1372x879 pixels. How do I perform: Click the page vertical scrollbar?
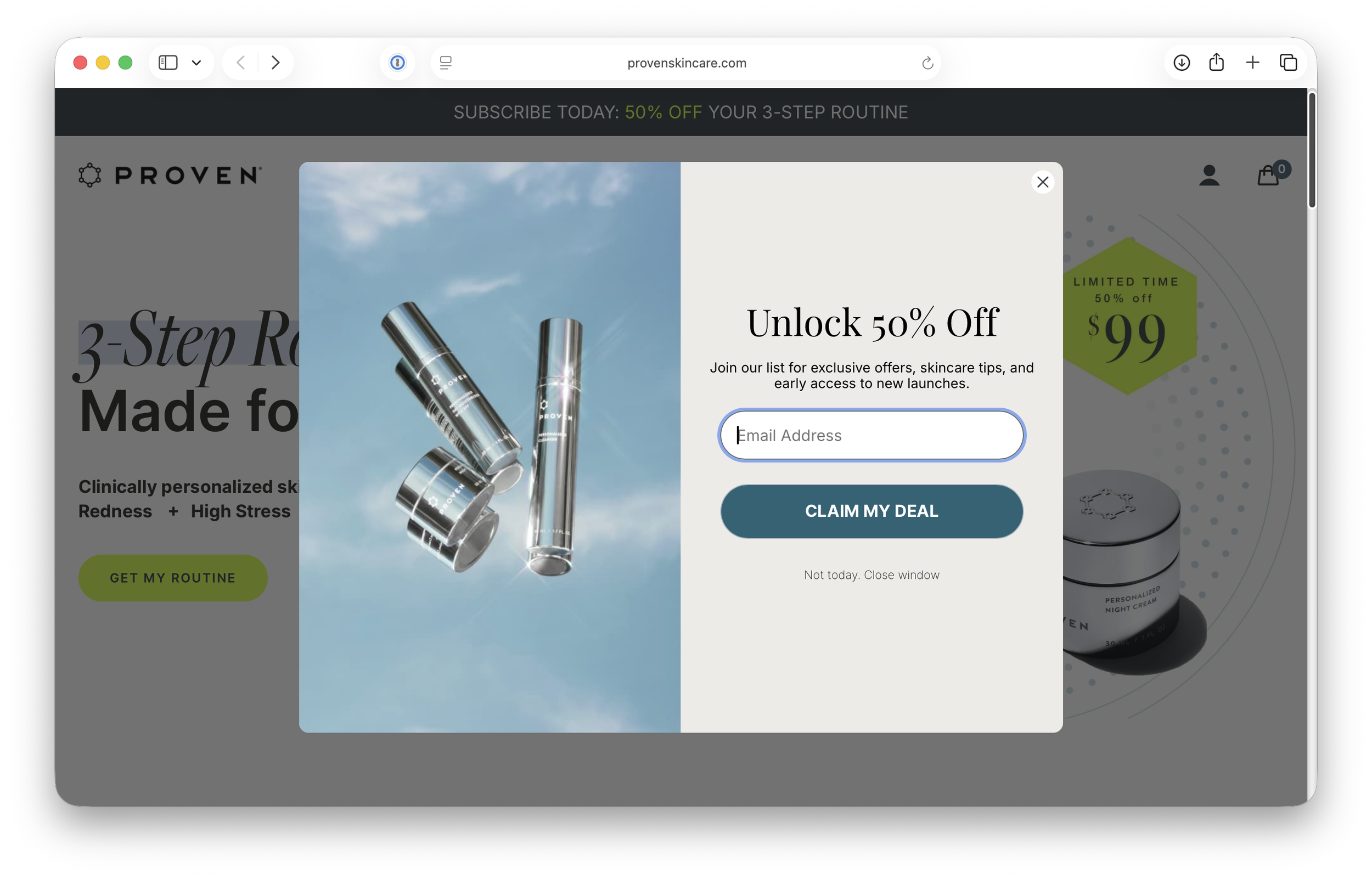[x=1312, y=151]
